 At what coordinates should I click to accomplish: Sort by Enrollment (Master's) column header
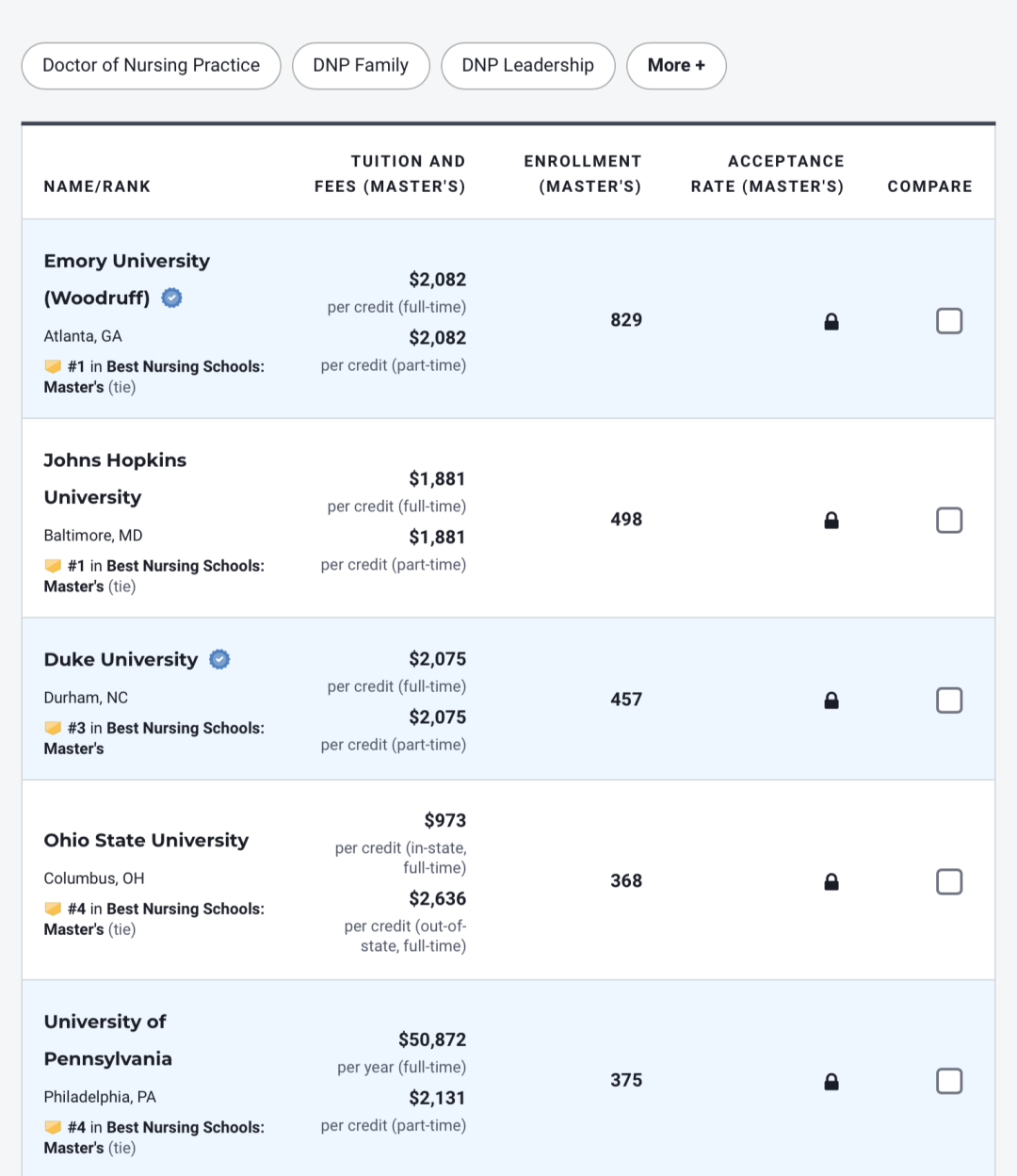(582, 173)
